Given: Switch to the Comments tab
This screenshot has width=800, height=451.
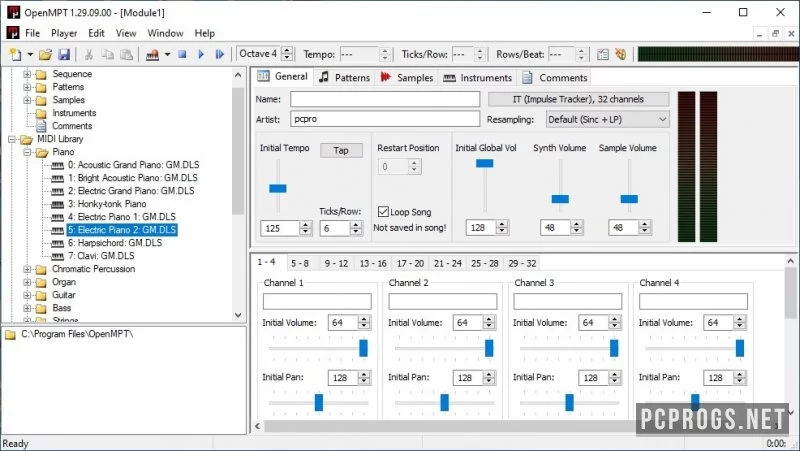Looking at the screenshot, I should 555,78.
